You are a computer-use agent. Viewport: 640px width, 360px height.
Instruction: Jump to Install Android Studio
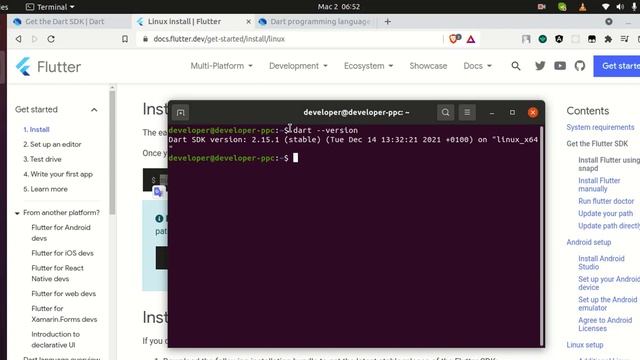[601, 262]
